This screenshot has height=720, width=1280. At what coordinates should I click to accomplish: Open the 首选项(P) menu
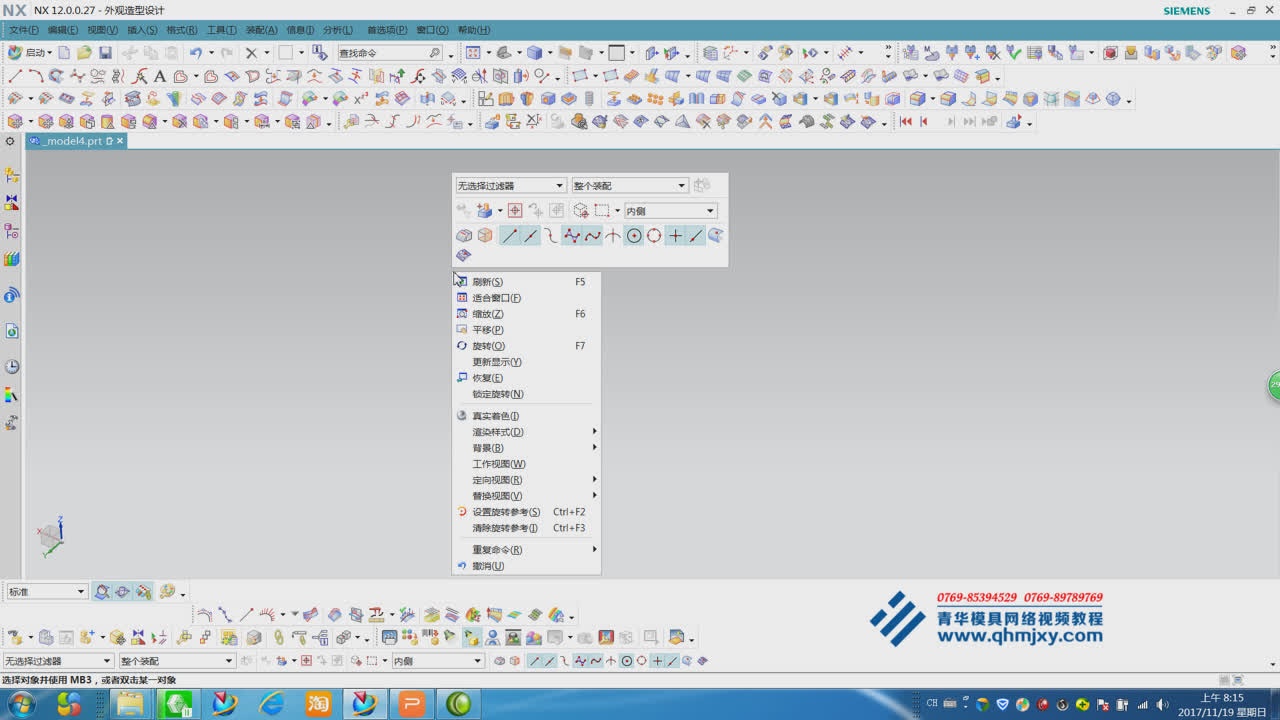pyautogui.click(x=385, y=30)
